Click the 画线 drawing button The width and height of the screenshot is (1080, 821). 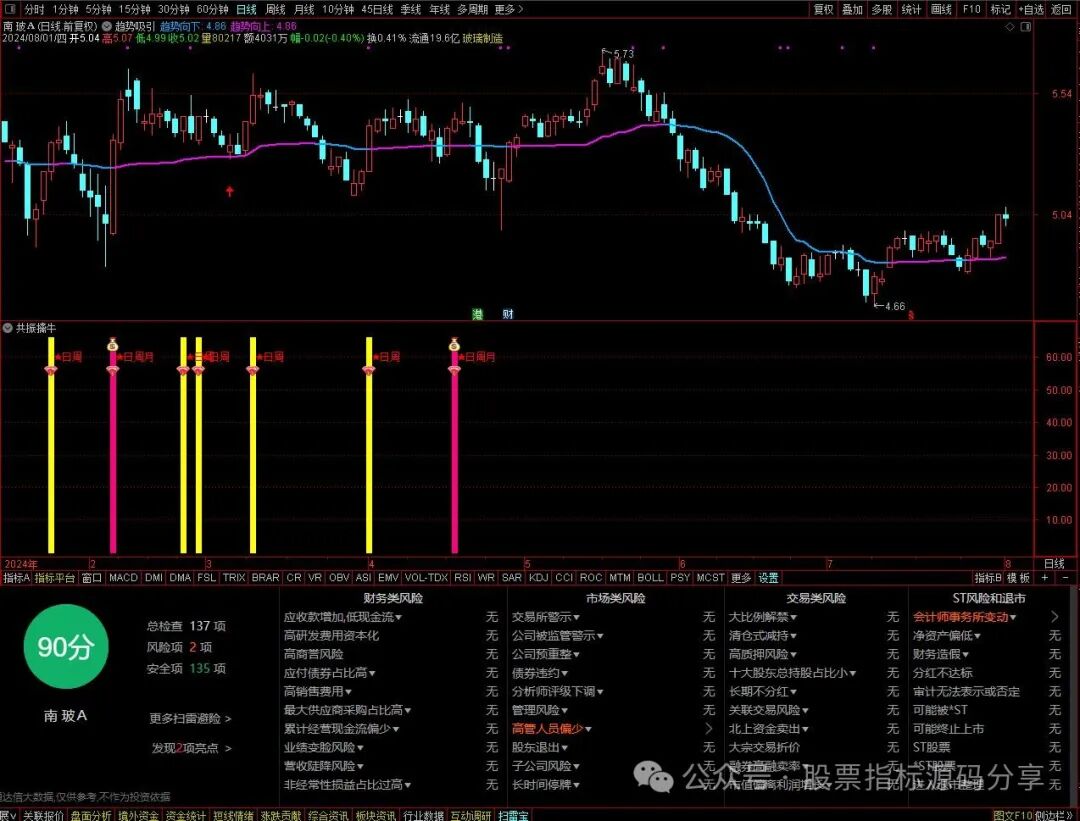(941, 9)
